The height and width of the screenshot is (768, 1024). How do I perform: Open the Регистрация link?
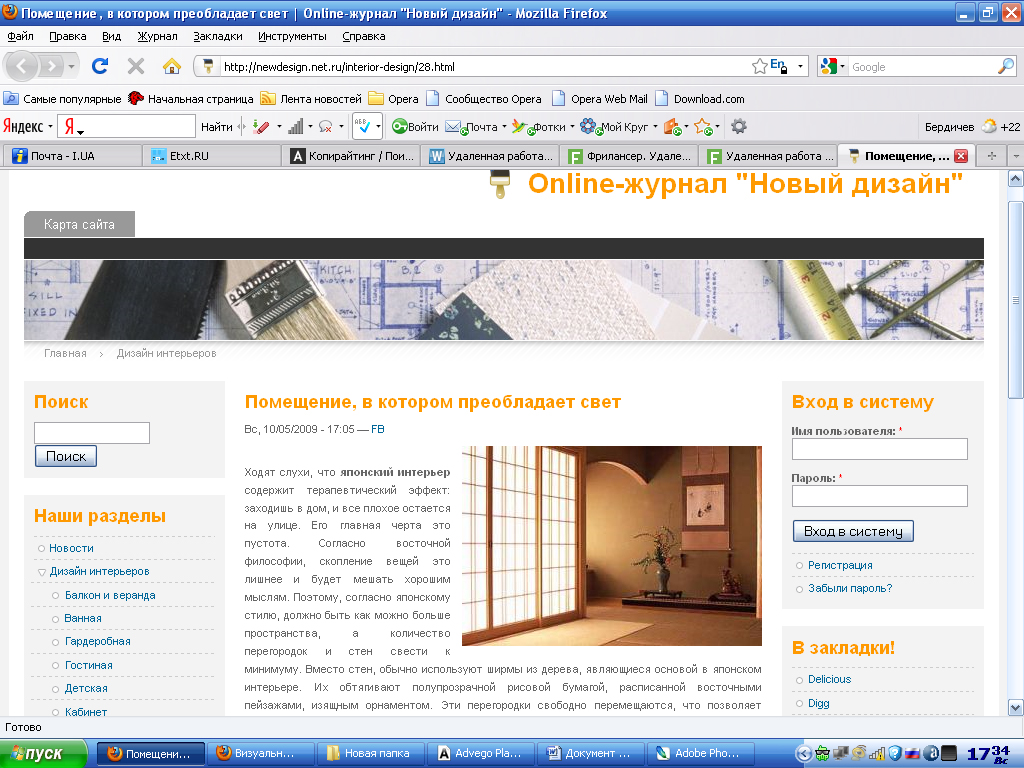coord(840,565)
